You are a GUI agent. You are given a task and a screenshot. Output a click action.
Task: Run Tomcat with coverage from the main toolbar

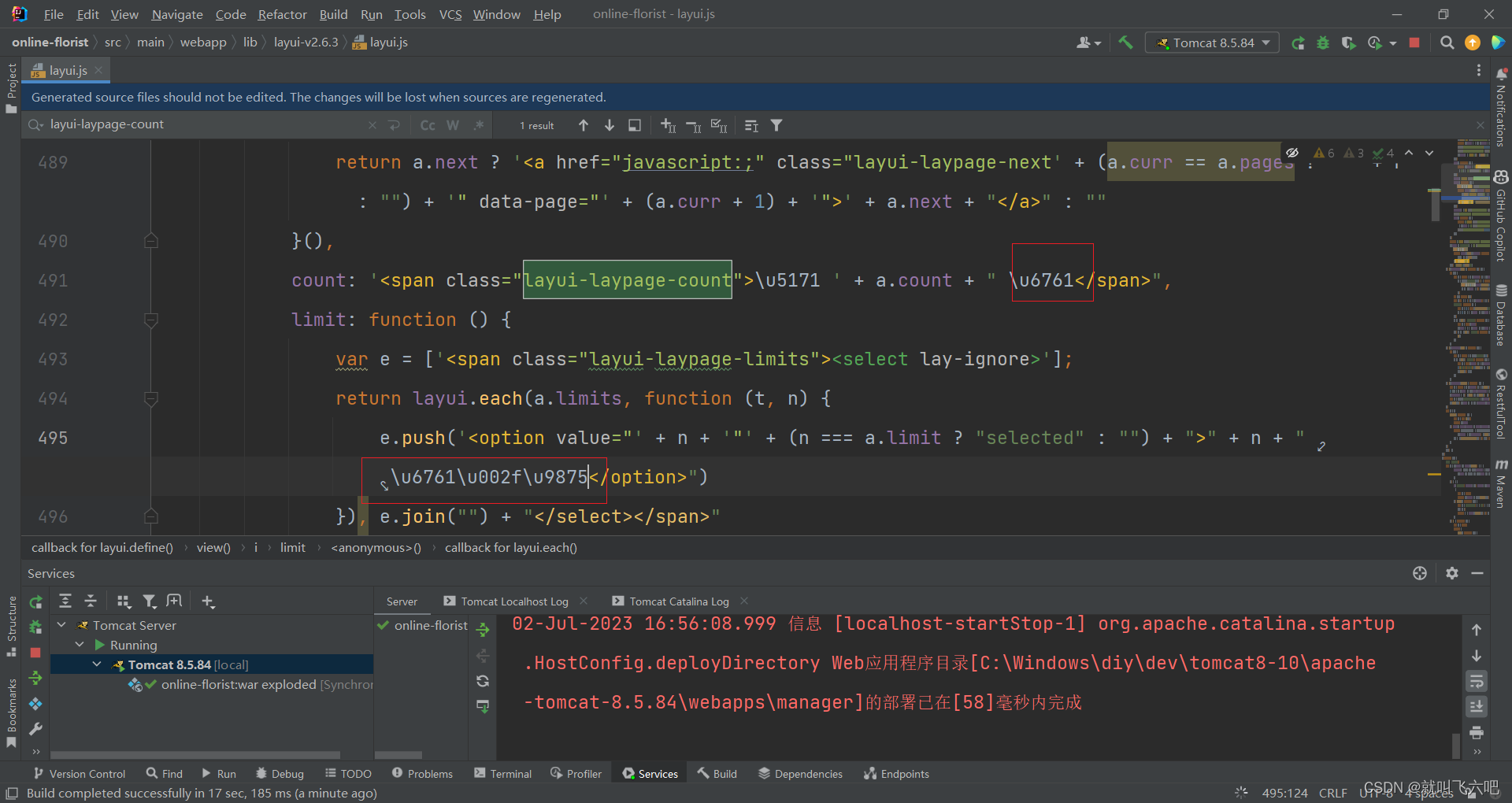1348,43
